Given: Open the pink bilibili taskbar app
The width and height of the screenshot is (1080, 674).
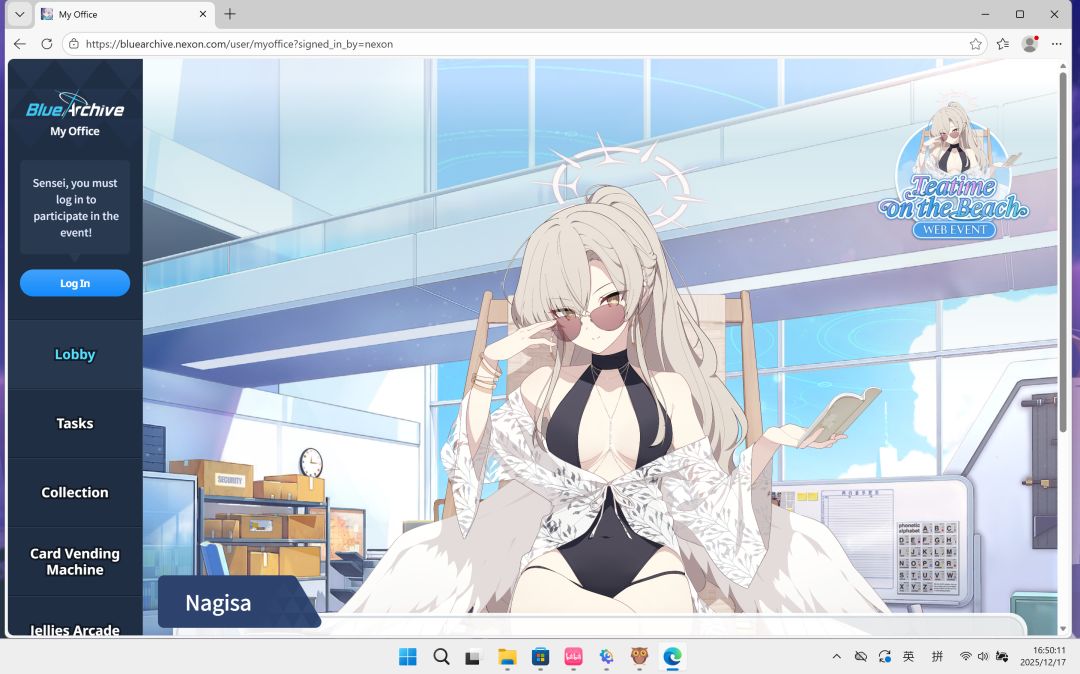Looking at the screenshot, I should [x=573, y=657].
